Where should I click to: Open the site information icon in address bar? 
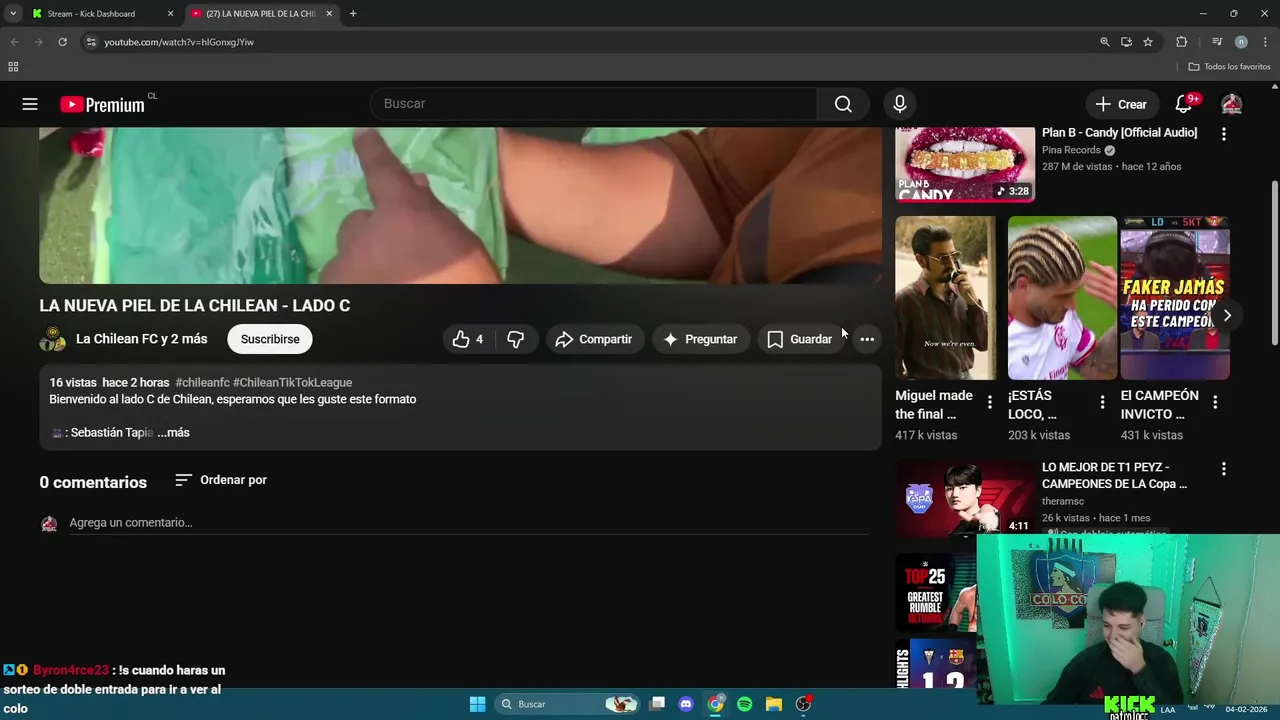click(91, 42)
